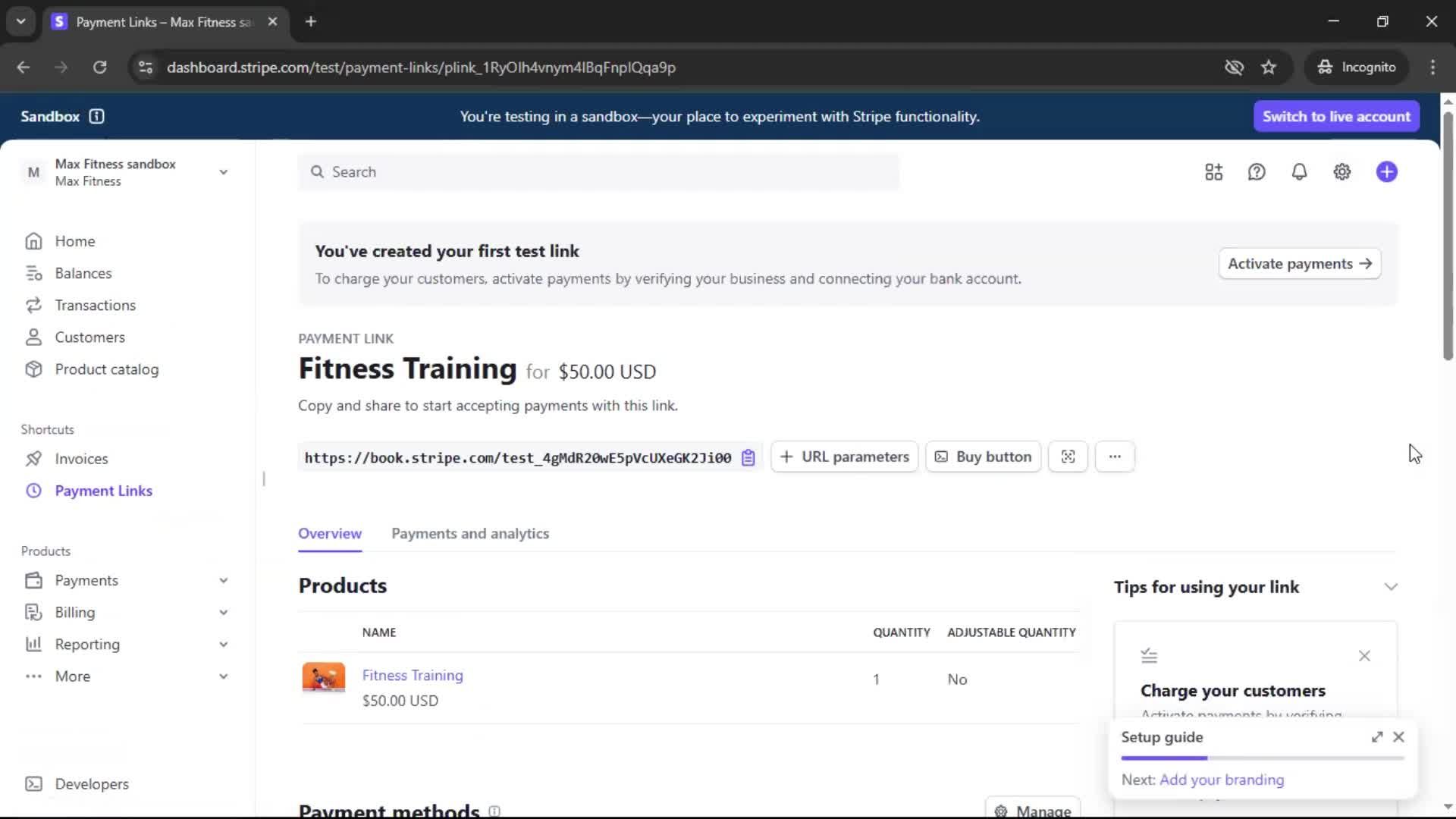Image resolution: width=1456 pixels, height=819 pixels.
Task: Expand the Setup guide panel
Action: click(x=1376, y=737)
